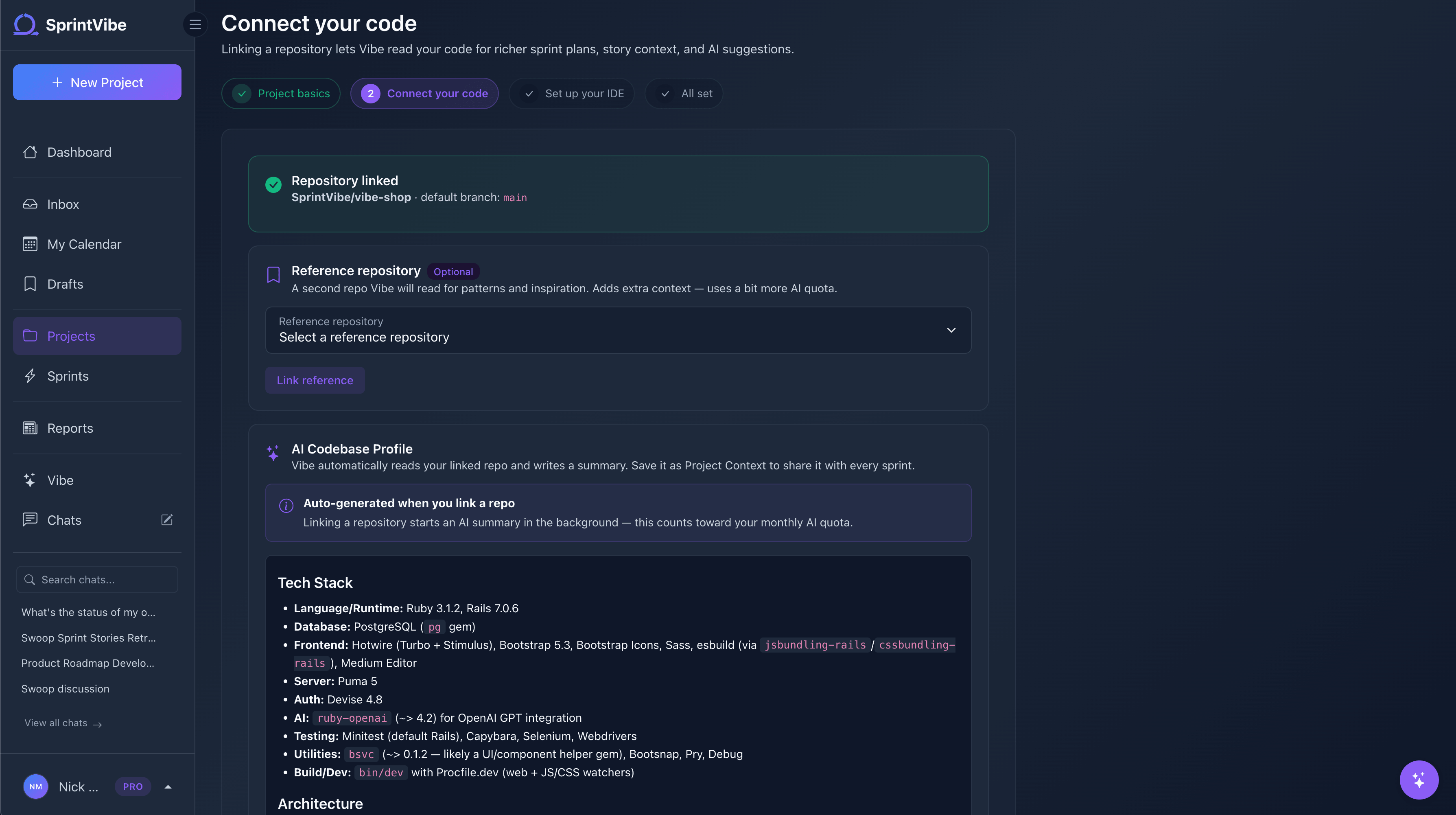Image resolution: width=1456 pixels, height=815 pixels.
Task: Click the SprintVibe/vibe-shop repository name
Action: 351,197
